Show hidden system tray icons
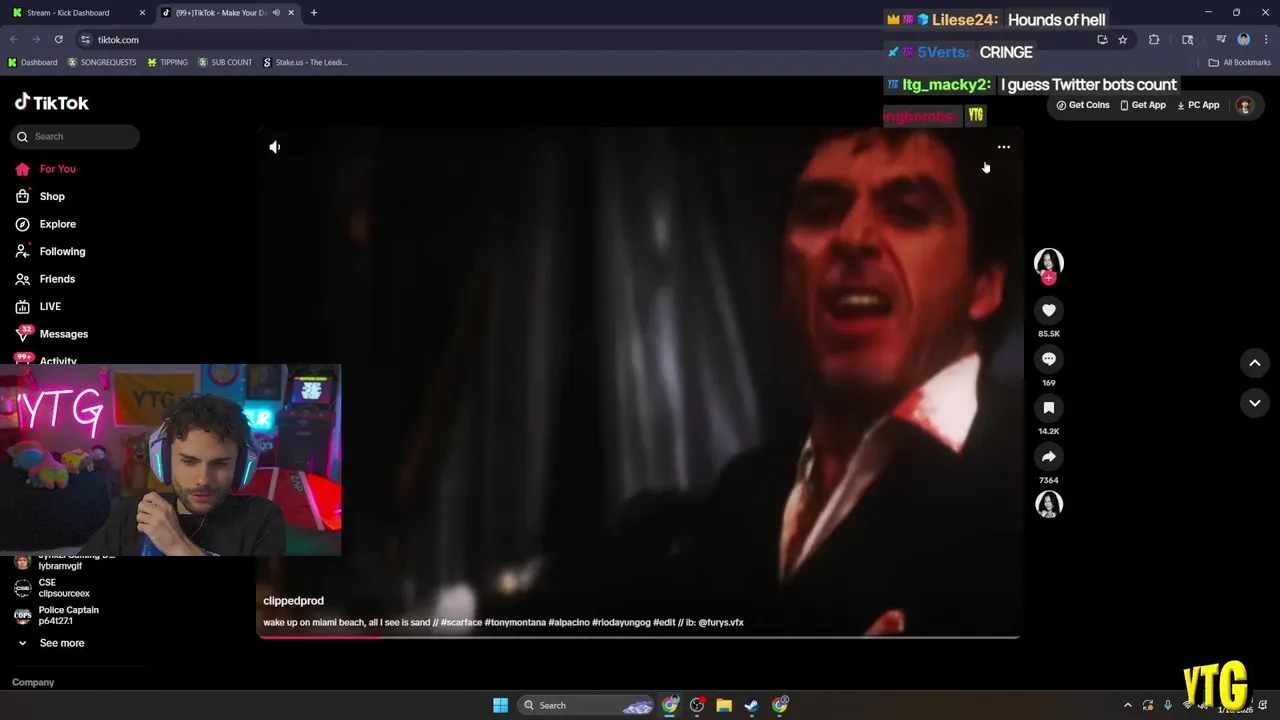Image resolution: width=1280 pixels, height=720 pixels. 1128,705
